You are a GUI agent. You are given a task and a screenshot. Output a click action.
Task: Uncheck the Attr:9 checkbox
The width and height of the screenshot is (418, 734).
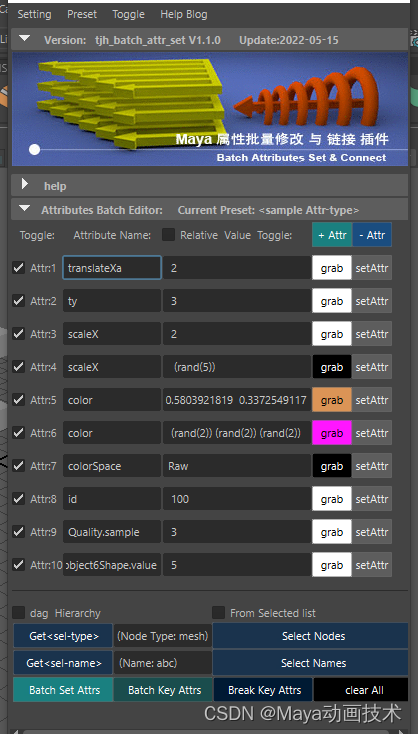pos(18,532)
